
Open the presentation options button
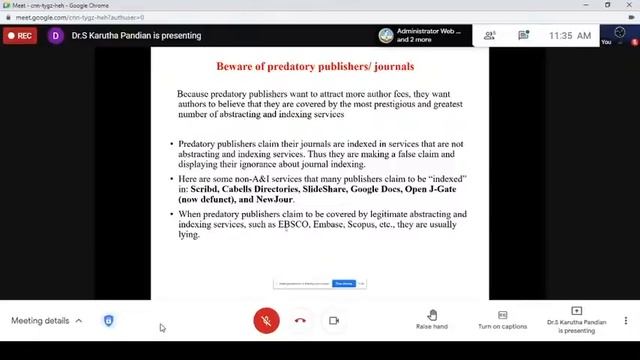[x=576, y=320]
